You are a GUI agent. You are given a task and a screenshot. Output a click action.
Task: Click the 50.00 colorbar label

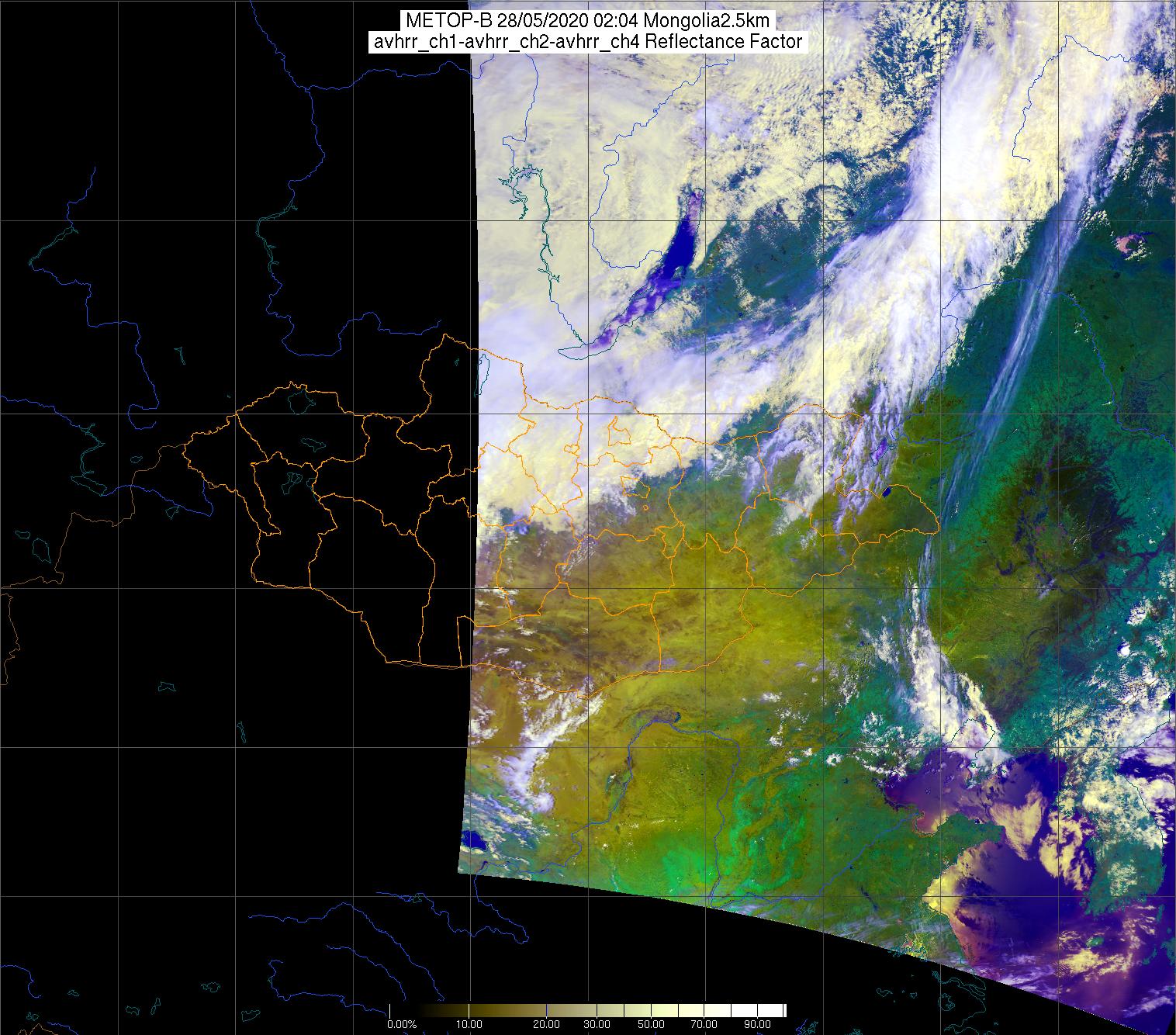(652, 1025)
